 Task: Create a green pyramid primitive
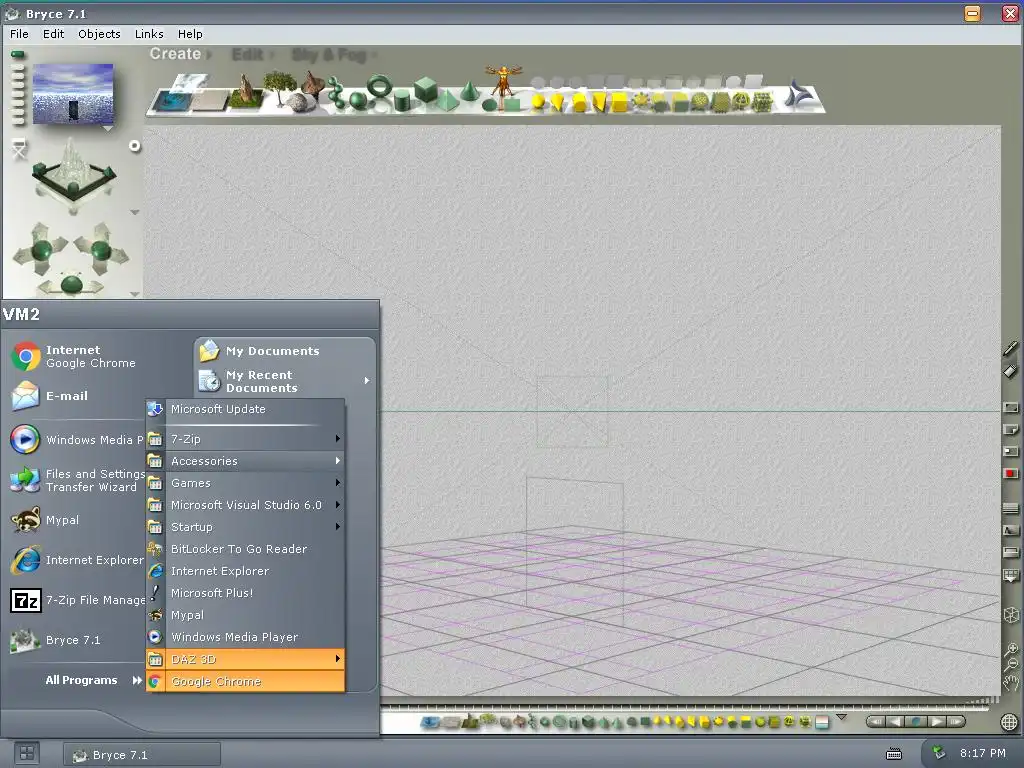coord(448,100)
